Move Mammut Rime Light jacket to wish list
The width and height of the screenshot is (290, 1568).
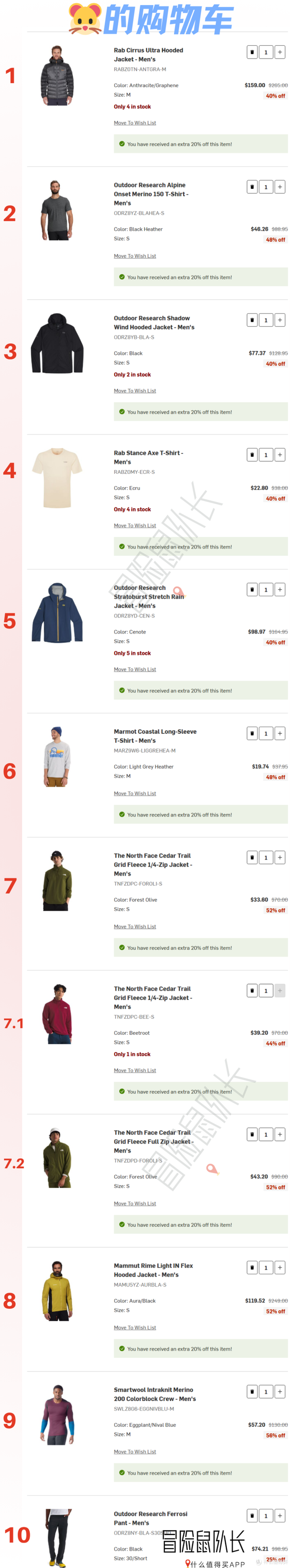pyautogui.click(x=135, y=1327)
